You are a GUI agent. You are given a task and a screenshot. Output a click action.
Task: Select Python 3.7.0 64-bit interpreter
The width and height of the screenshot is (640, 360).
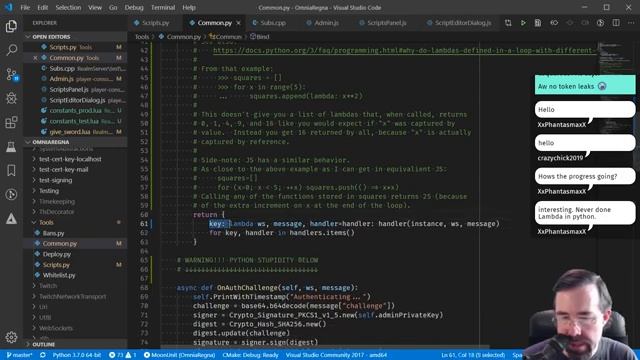click(x=76, y=355)
